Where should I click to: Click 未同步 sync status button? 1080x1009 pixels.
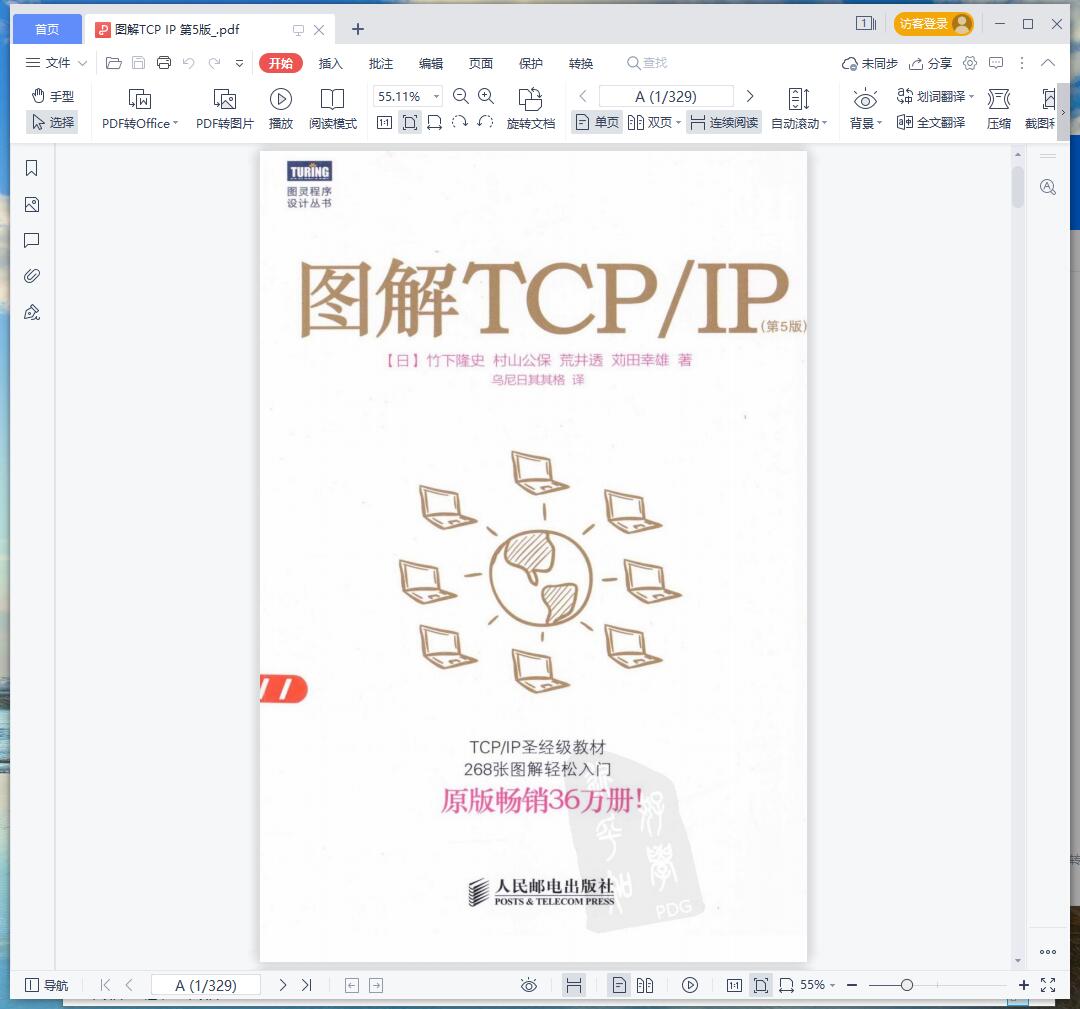(x=869, y=64)
